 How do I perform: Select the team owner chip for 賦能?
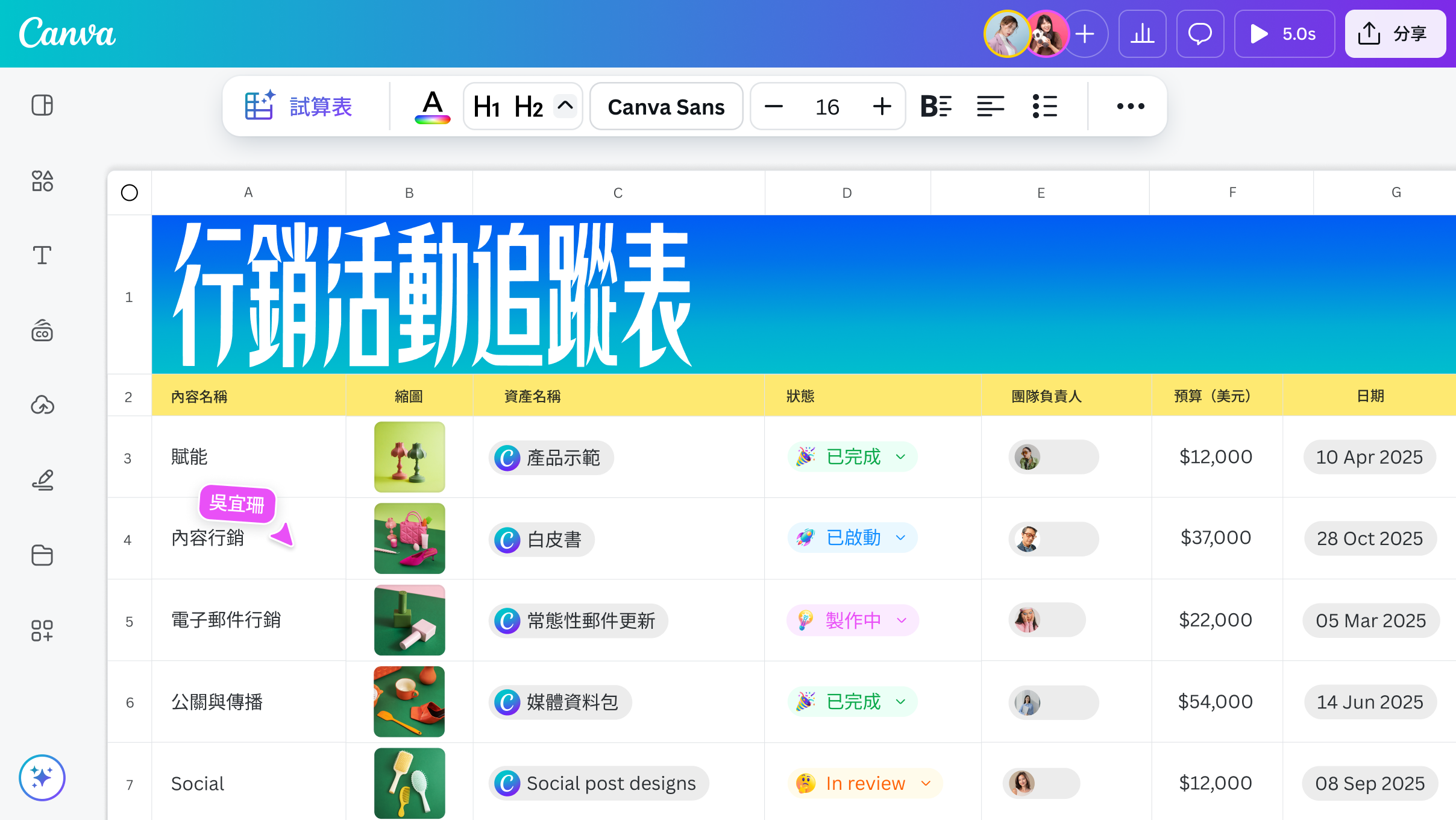(1053, 457)
